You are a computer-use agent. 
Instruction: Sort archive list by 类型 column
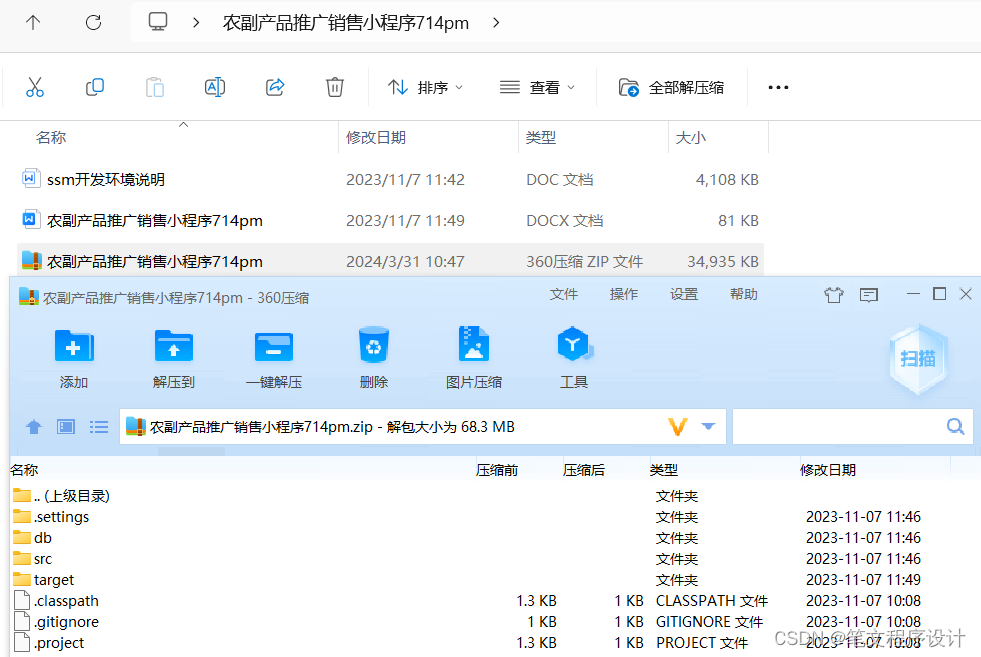coord(664,470)
